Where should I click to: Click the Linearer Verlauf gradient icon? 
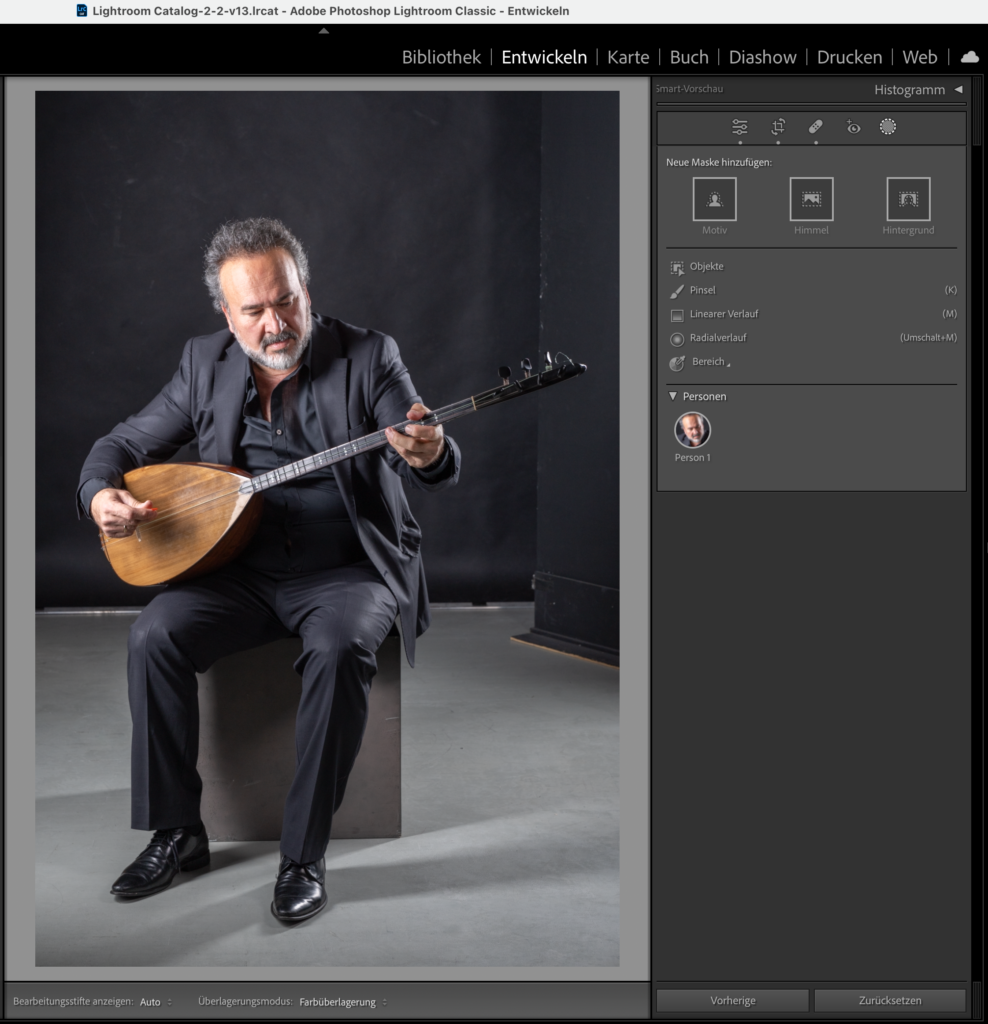pyautogui.click(x=677, y=315)
